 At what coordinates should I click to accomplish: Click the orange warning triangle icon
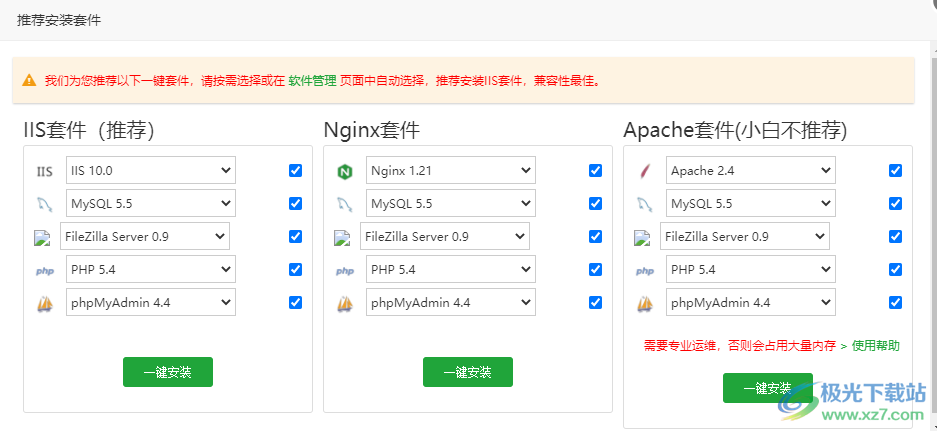(x=29, y=80)
